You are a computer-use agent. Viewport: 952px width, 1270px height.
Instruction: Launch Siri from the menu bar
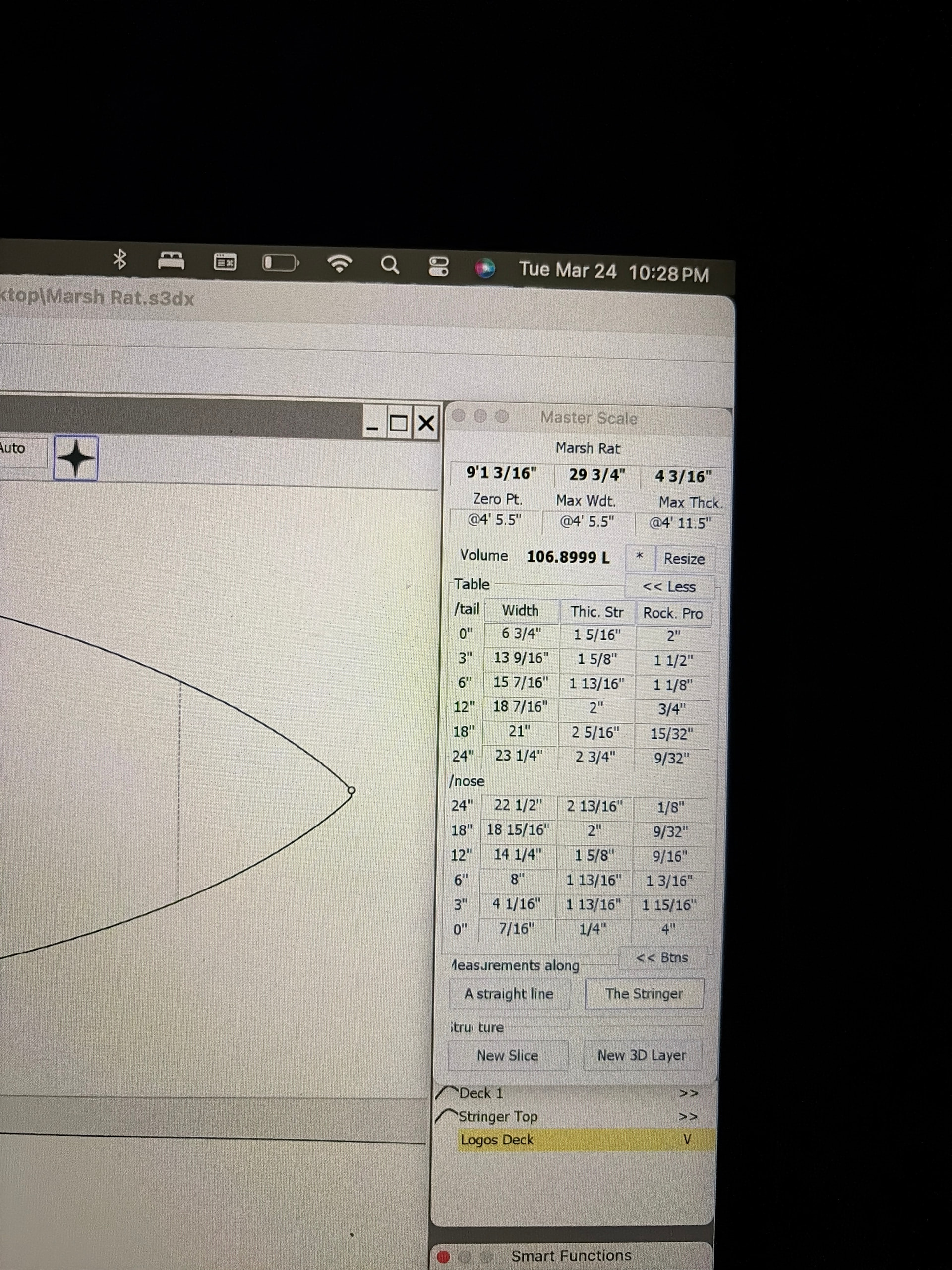[x=485, y=268]
